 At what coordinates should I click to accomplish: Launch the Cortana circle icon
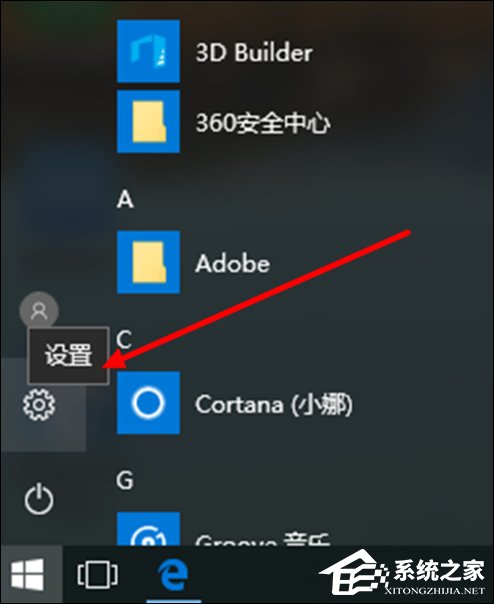pyautogui.click(x=148, y=403)
